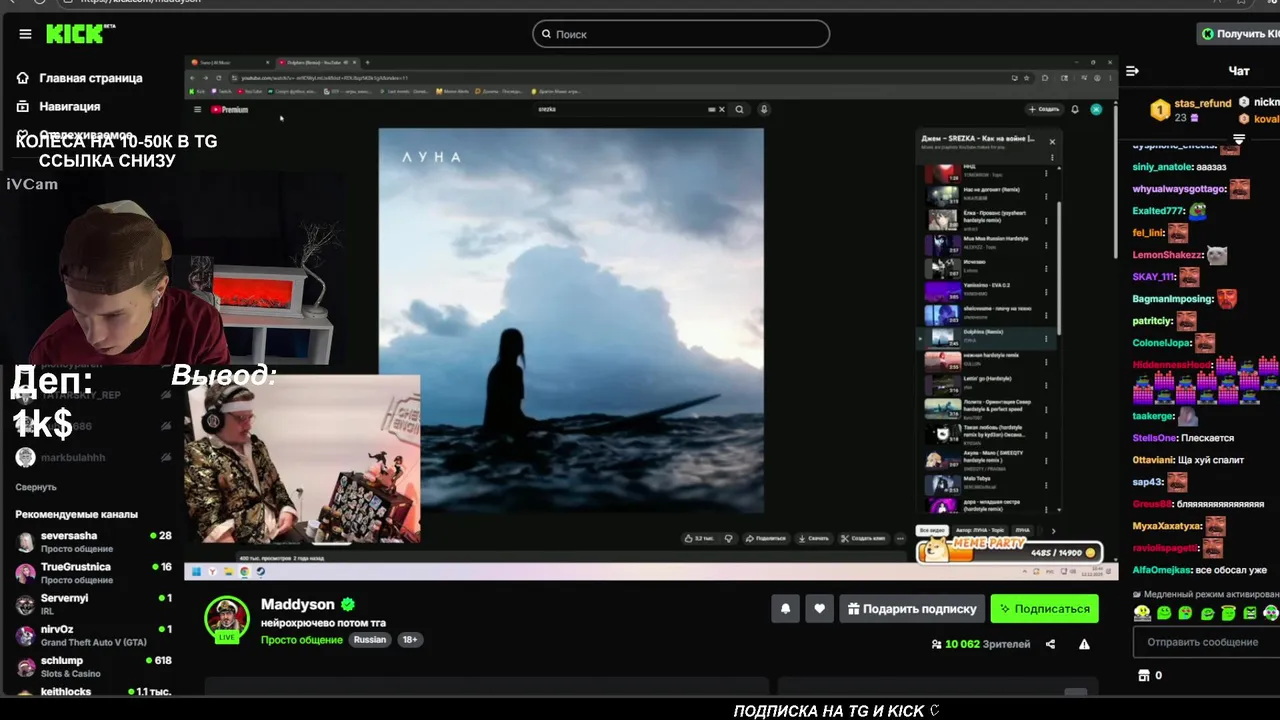
Task: Open the Просто общение category link
Action: (x=302, y=640)
